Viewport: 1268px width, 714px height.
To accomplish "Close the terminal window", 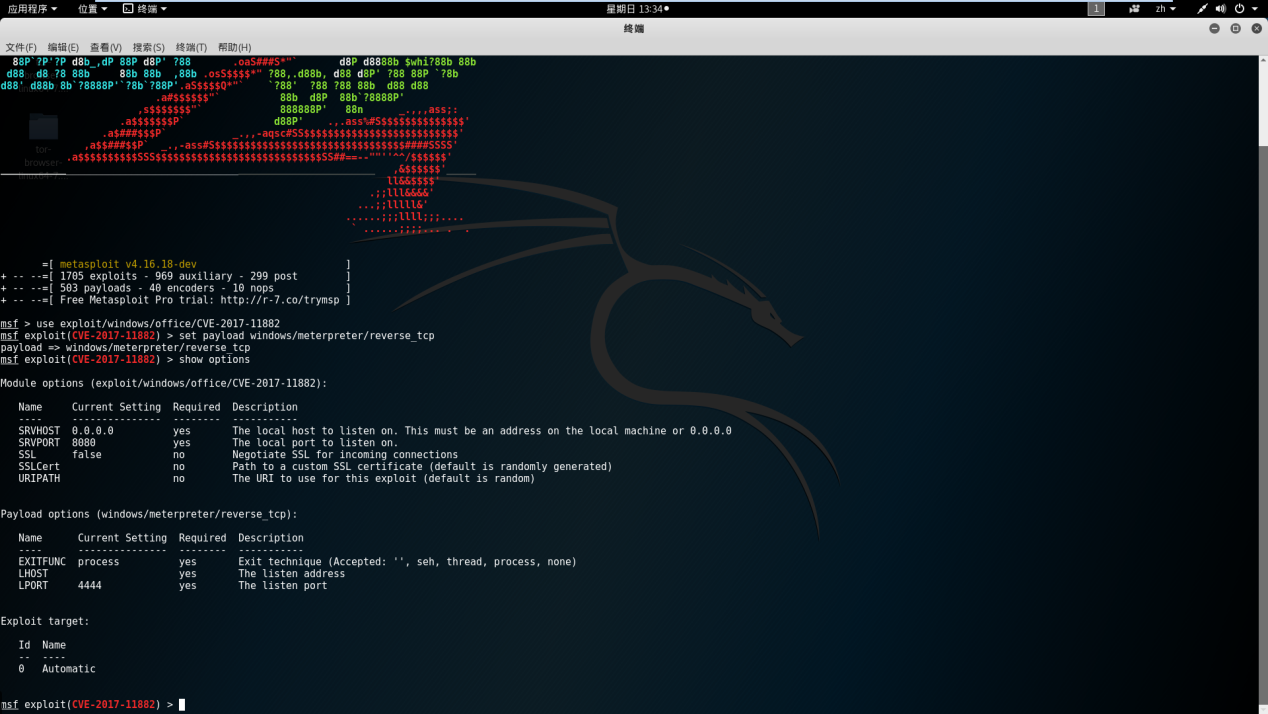I will (1256, 28).
